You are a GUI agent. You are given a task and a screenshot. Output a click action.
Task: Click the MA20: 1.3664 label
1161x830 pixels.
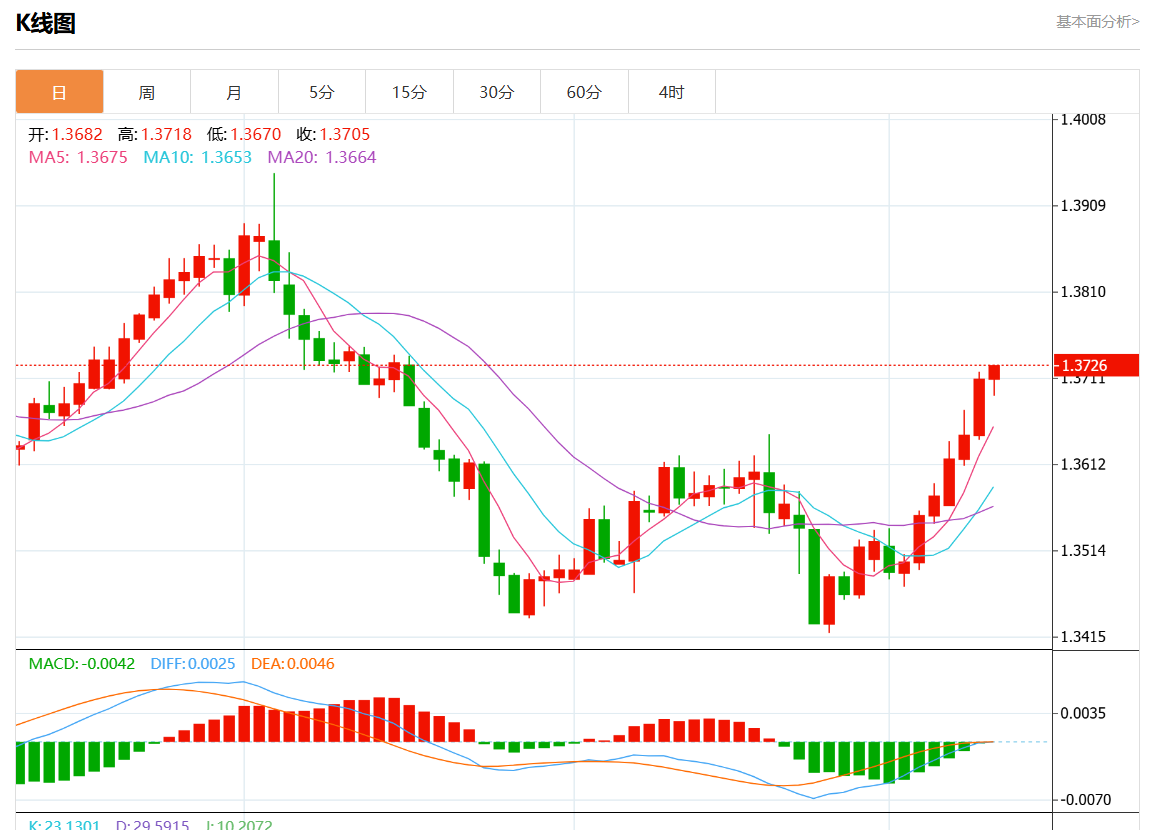coord(321,157)
